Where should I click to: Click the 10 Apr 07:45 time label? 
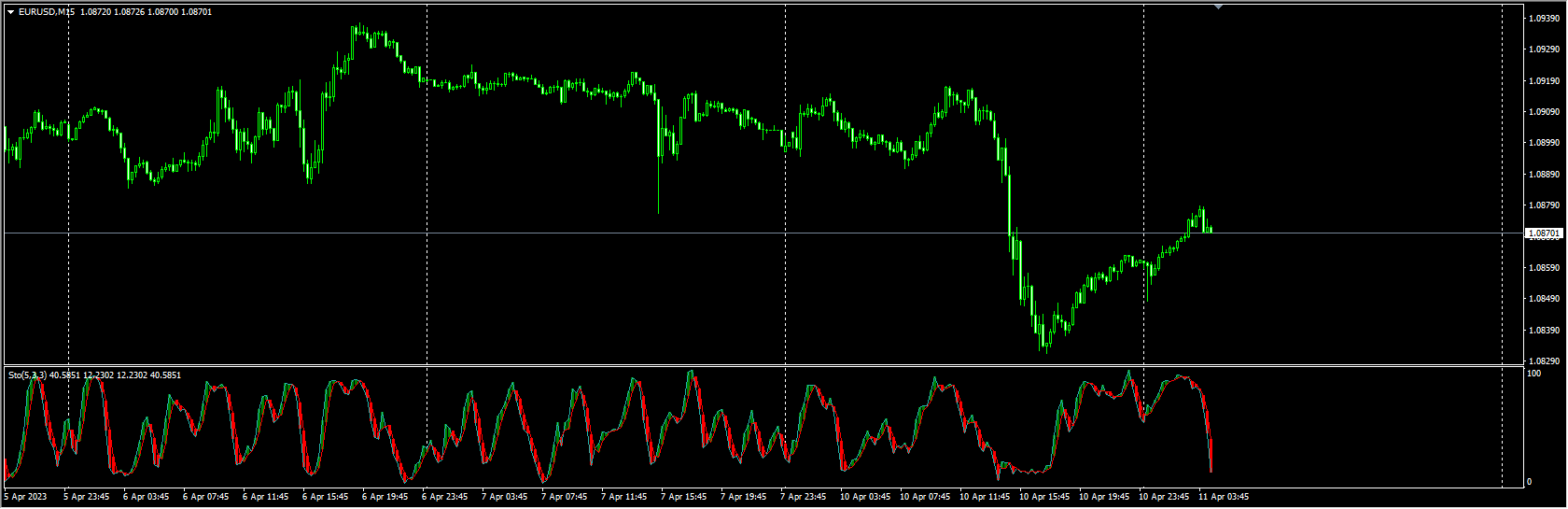pyautogui.click(x=925, y=497)
